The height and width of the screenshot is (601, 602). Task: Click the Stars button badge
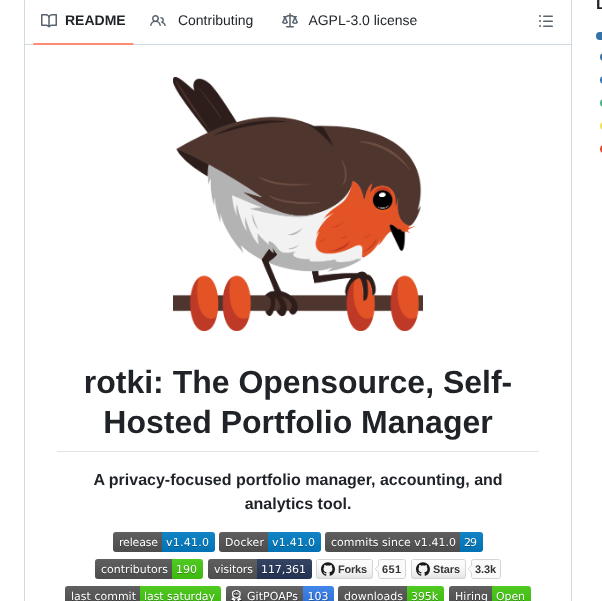(438, 569)
